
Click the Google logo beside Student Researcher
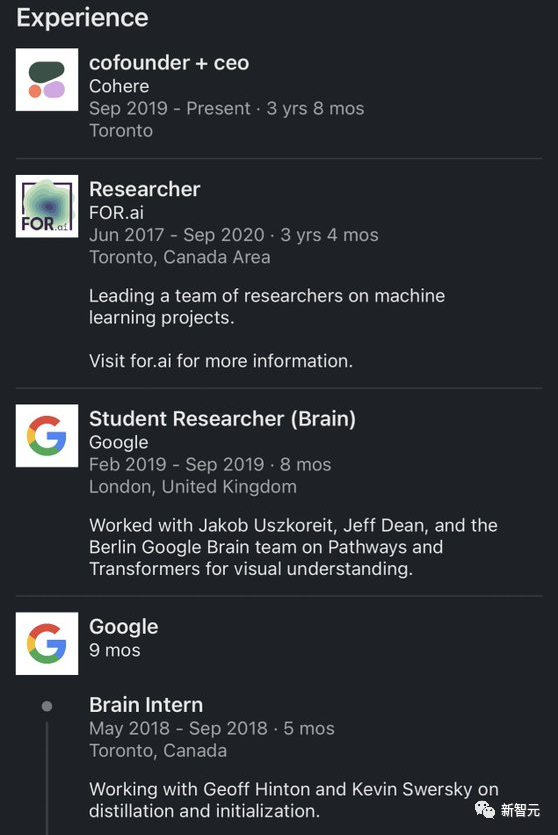[47, 436]
